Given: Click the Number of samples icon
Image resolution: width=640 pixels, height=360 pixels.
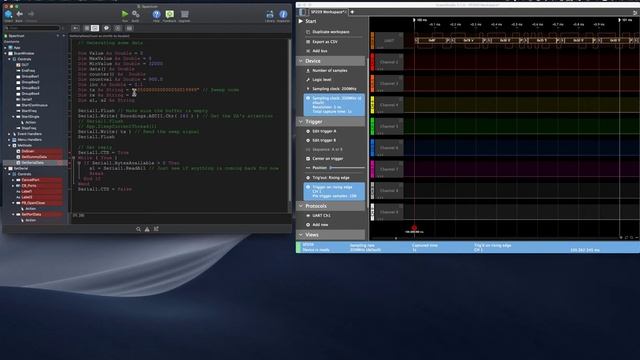Looking at the screenshot, I should [308, 71].
